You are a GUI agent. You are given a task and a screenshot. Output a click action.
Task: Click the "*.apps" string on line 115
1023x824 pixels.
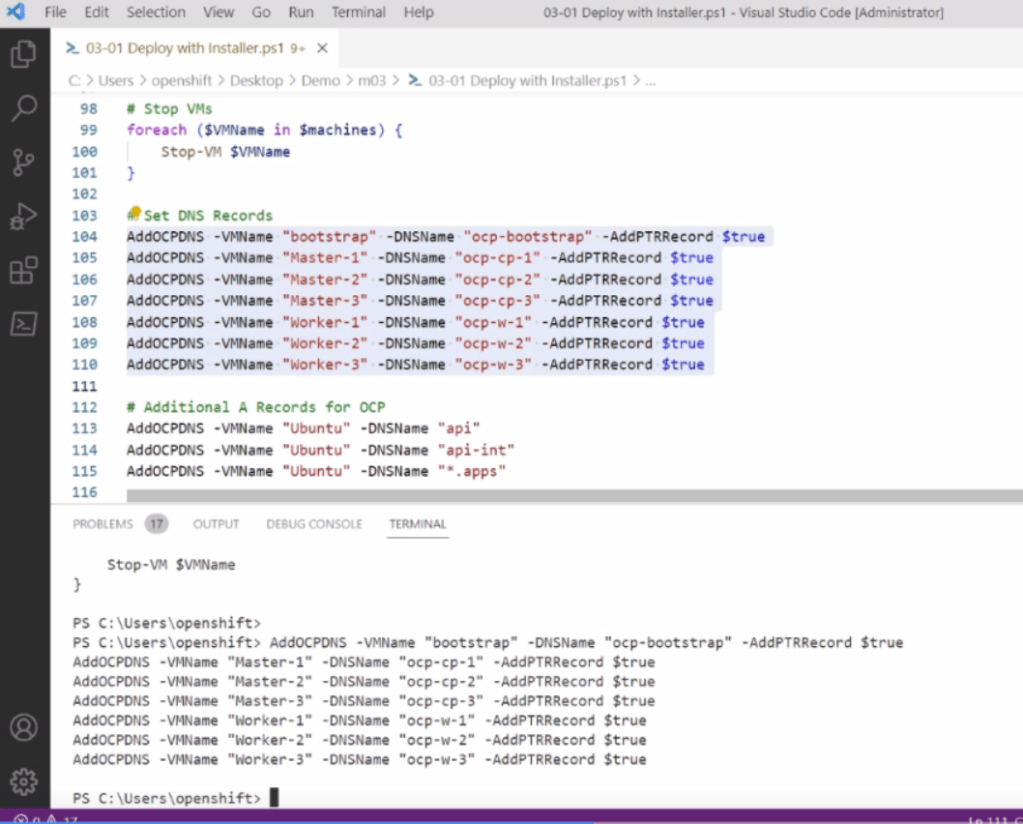[x=472, y=471]
